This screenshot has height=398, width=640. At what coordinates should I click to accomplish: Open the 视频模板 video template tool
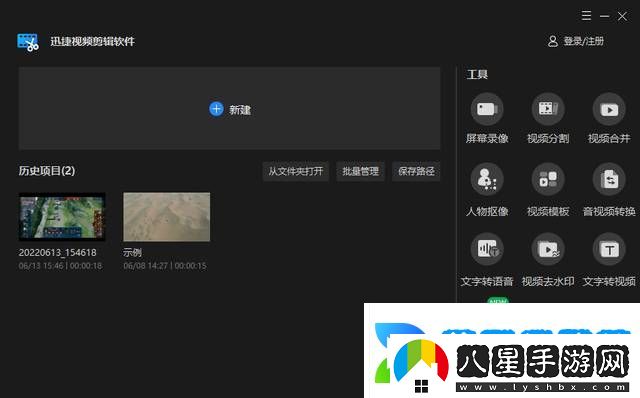point(548,179)
